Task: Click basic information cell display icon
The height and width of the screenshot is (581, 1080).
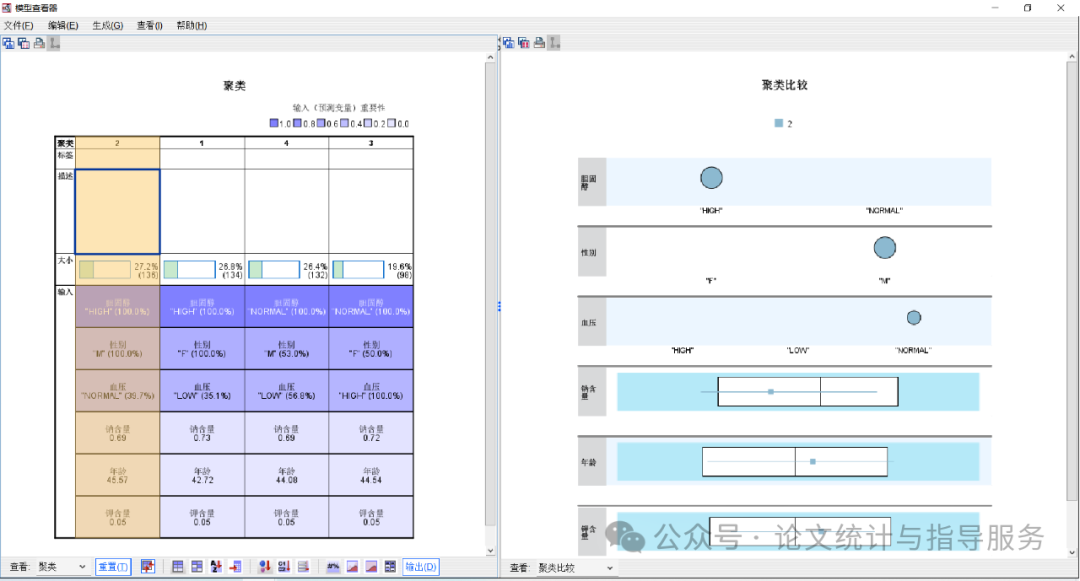Action: click(x=390, y=567)
